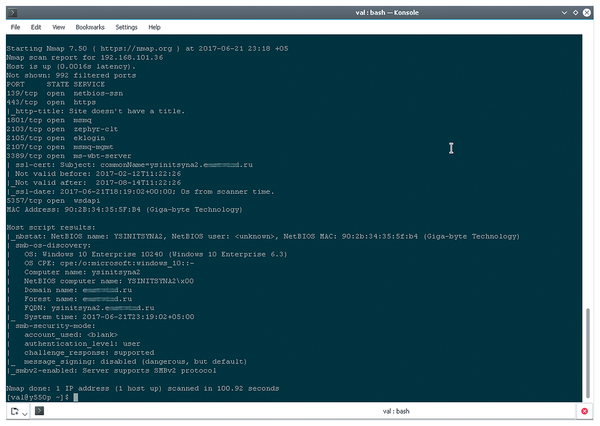Click the terminal scrollbar handle
The image size is (600, 426).
tap(588, 353)
